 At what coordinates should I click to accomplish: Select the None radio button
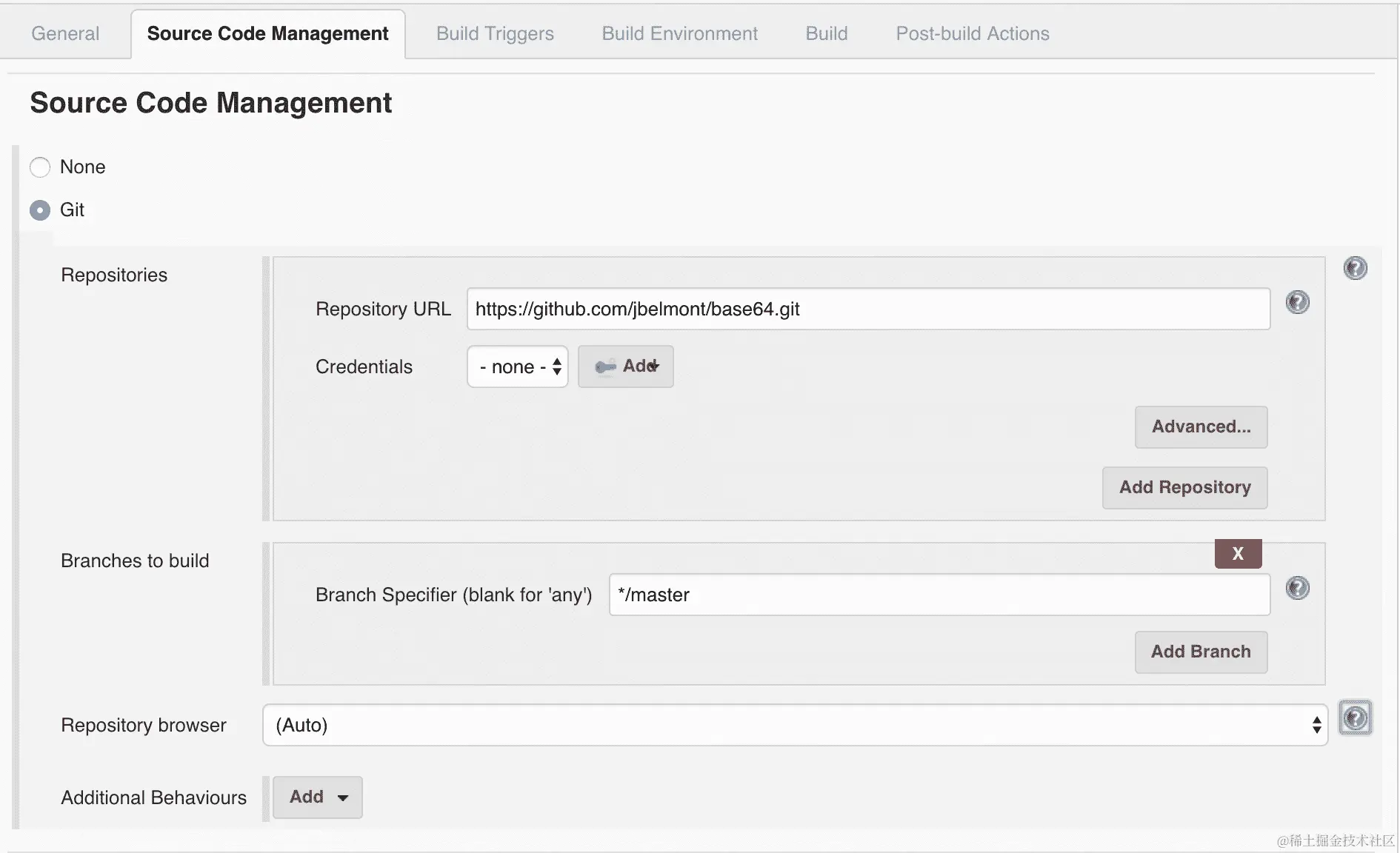tap(40, 167)
